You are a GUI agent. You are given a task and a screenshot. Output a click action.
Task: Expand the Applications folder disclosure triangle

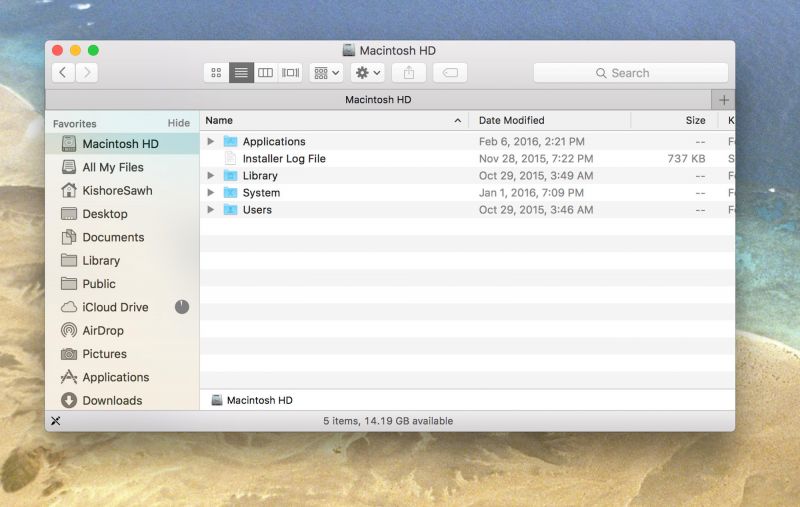tap(210, 141)
